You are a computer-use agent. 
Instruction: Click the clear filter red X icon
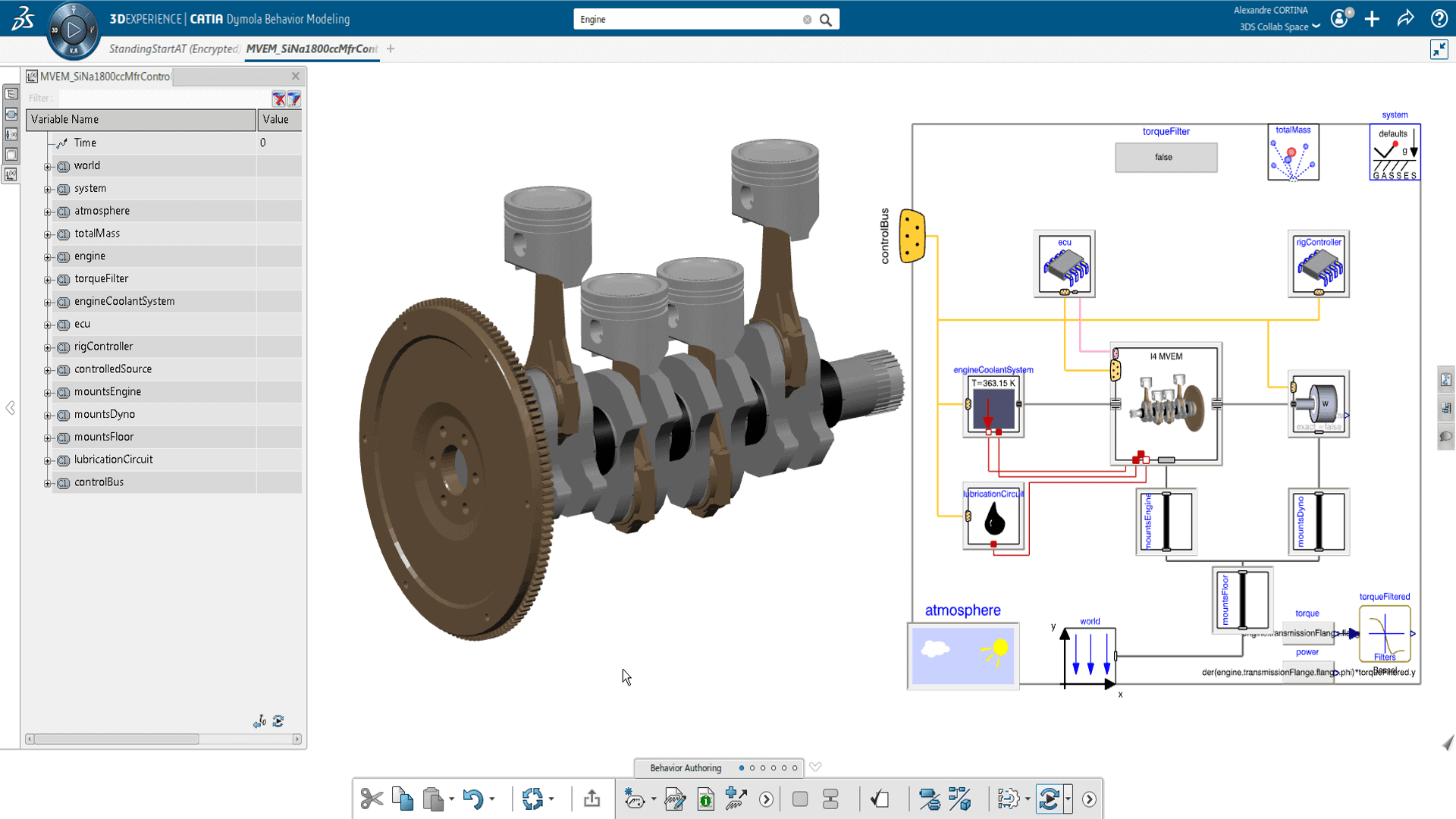(x=279, y=99)
